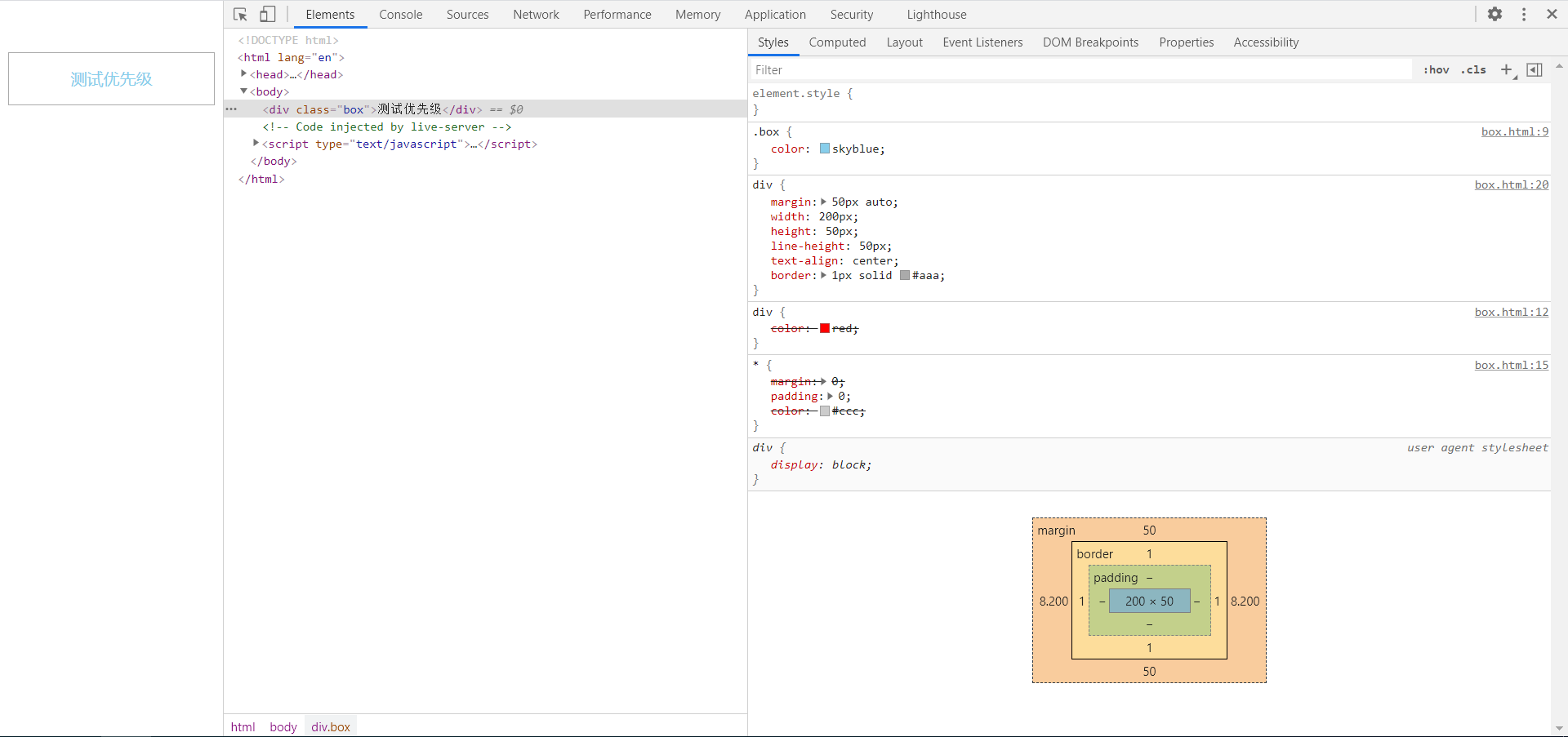Toggle element state with the :hov button
Image resolution: width=1568 pixels, height=737 pixels.
[1436, 70]
